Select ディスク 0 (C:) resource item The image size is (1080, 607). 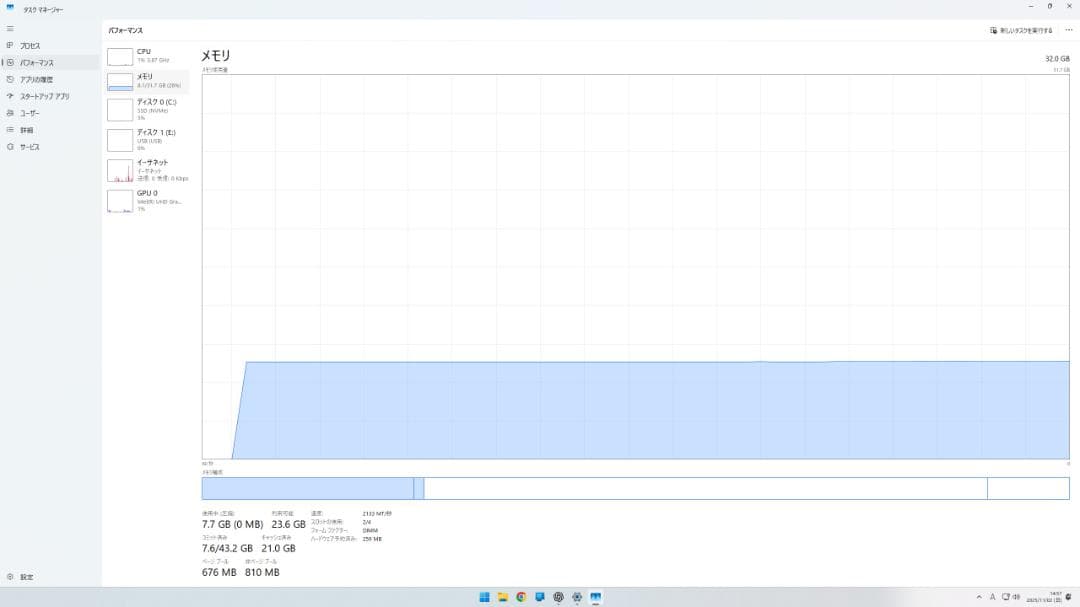(x=146, y=109)
